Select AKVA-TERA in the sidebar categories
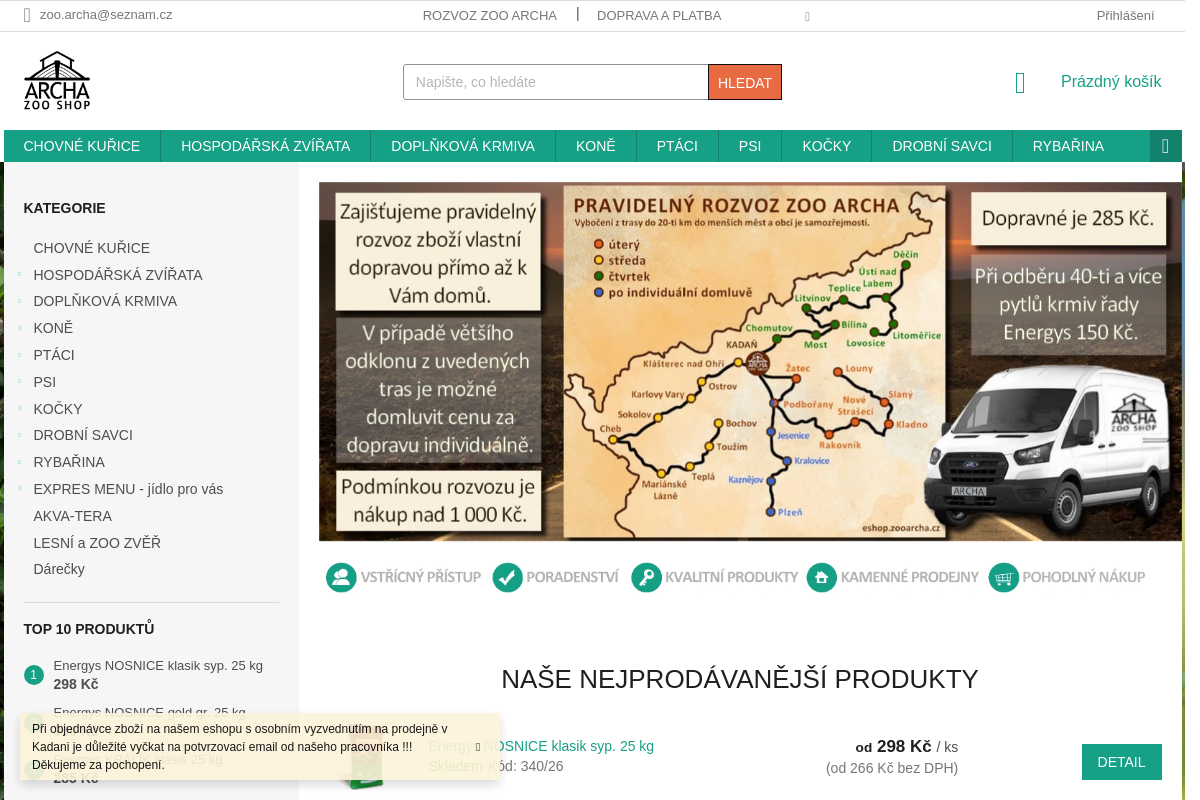1200x800 pixels. (73, 516)
